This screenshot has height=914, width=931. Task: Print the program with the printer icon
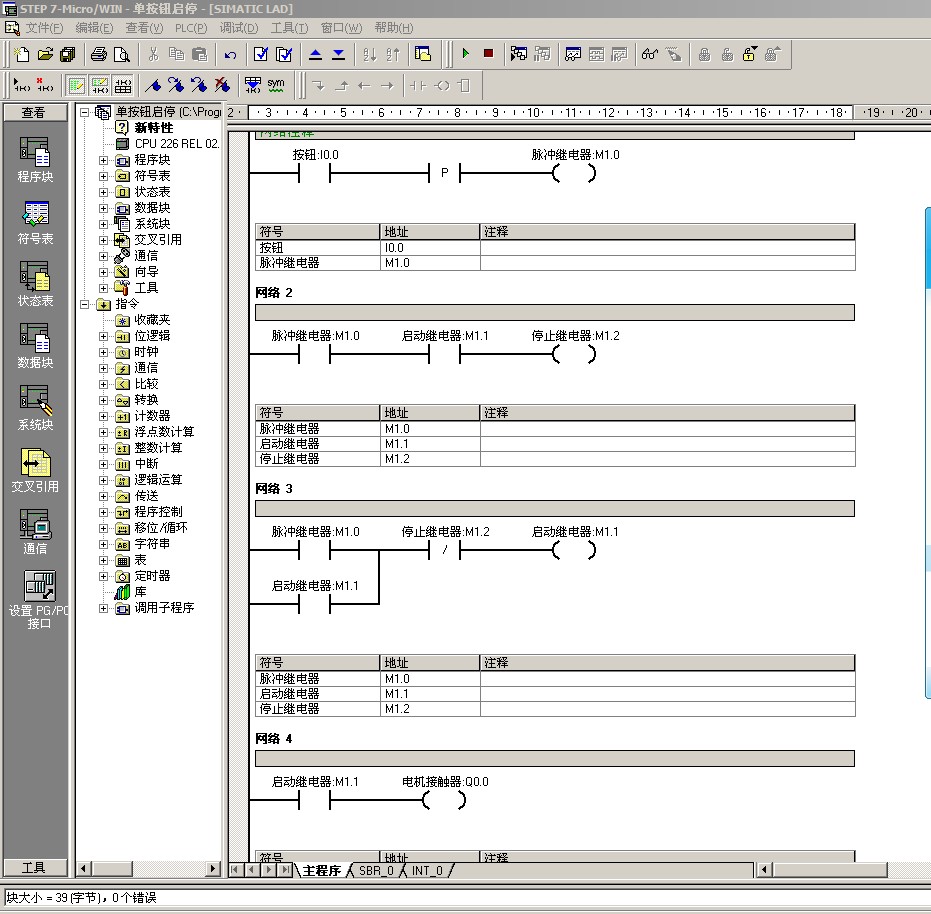[99, 55]
